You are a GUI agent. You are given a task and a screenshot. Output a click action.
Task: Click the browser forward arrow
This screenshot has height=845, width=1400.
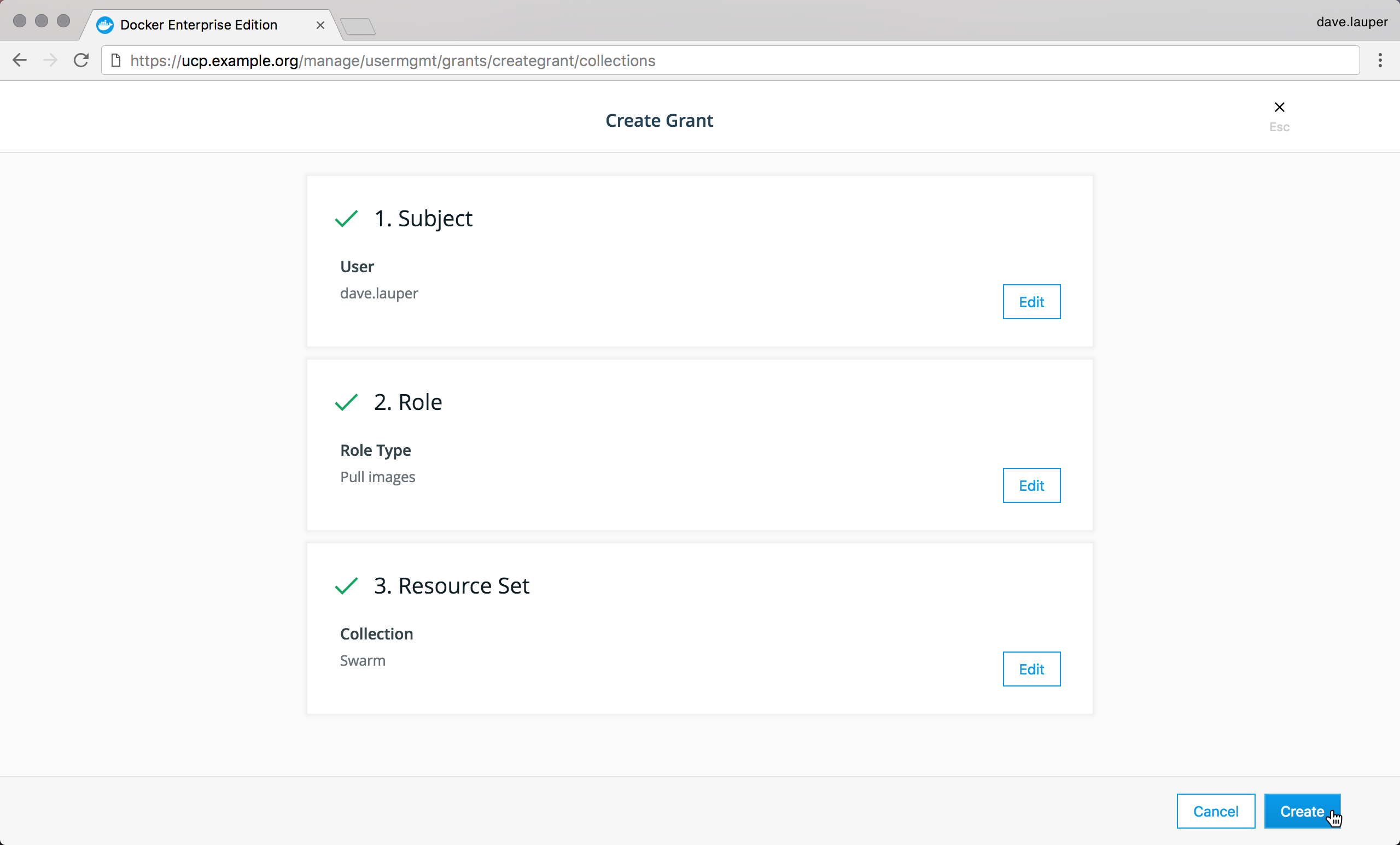click(50, 60)
